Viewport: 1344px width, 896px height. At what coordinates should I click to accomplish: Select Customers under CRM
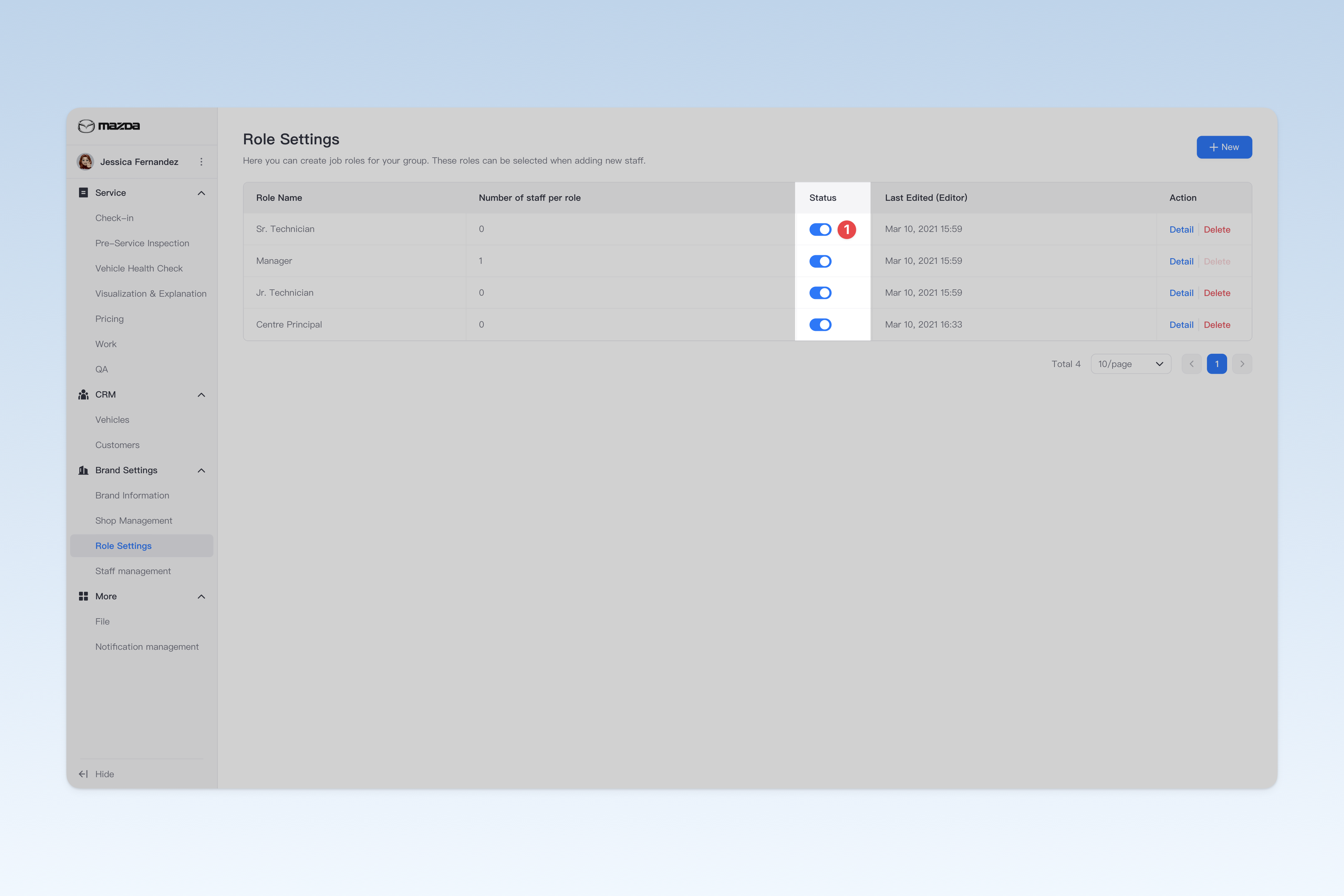(117, 445)
